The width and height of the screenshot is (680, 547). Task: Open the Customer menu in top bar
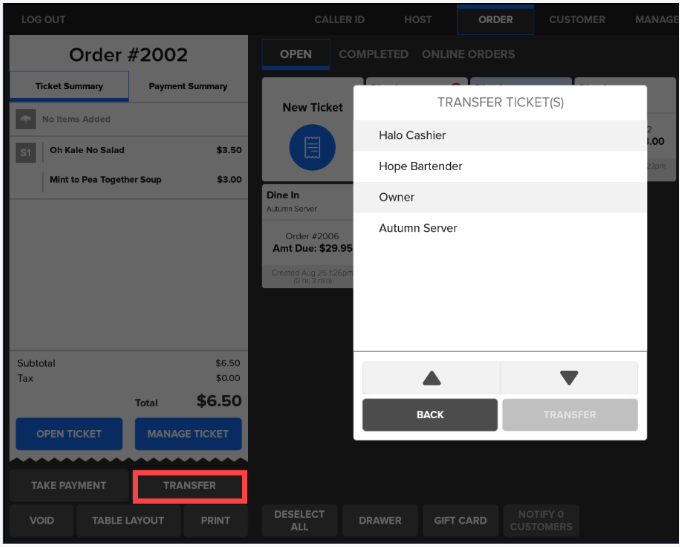coord(577,20)
